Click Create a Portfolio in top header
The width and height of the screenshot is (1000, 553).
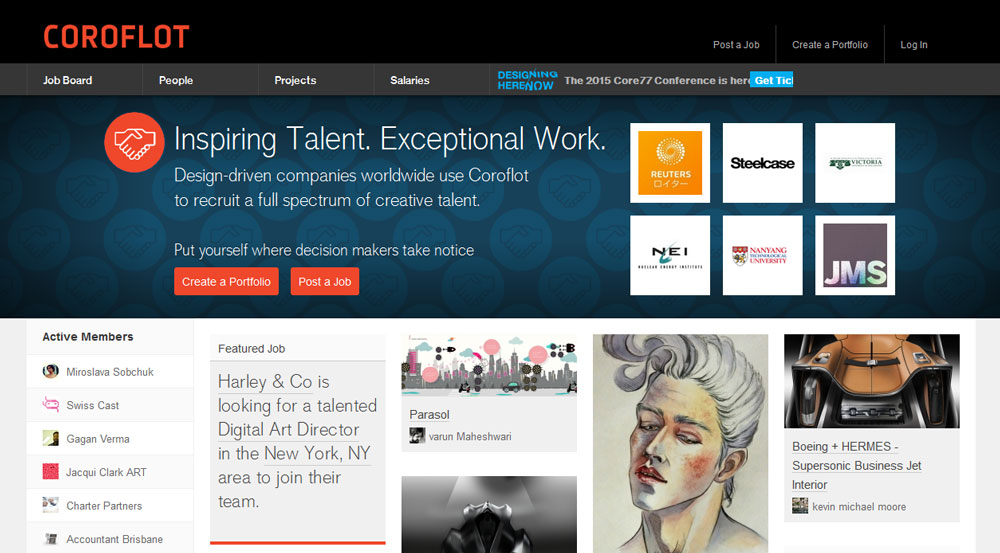coord(830,45)
